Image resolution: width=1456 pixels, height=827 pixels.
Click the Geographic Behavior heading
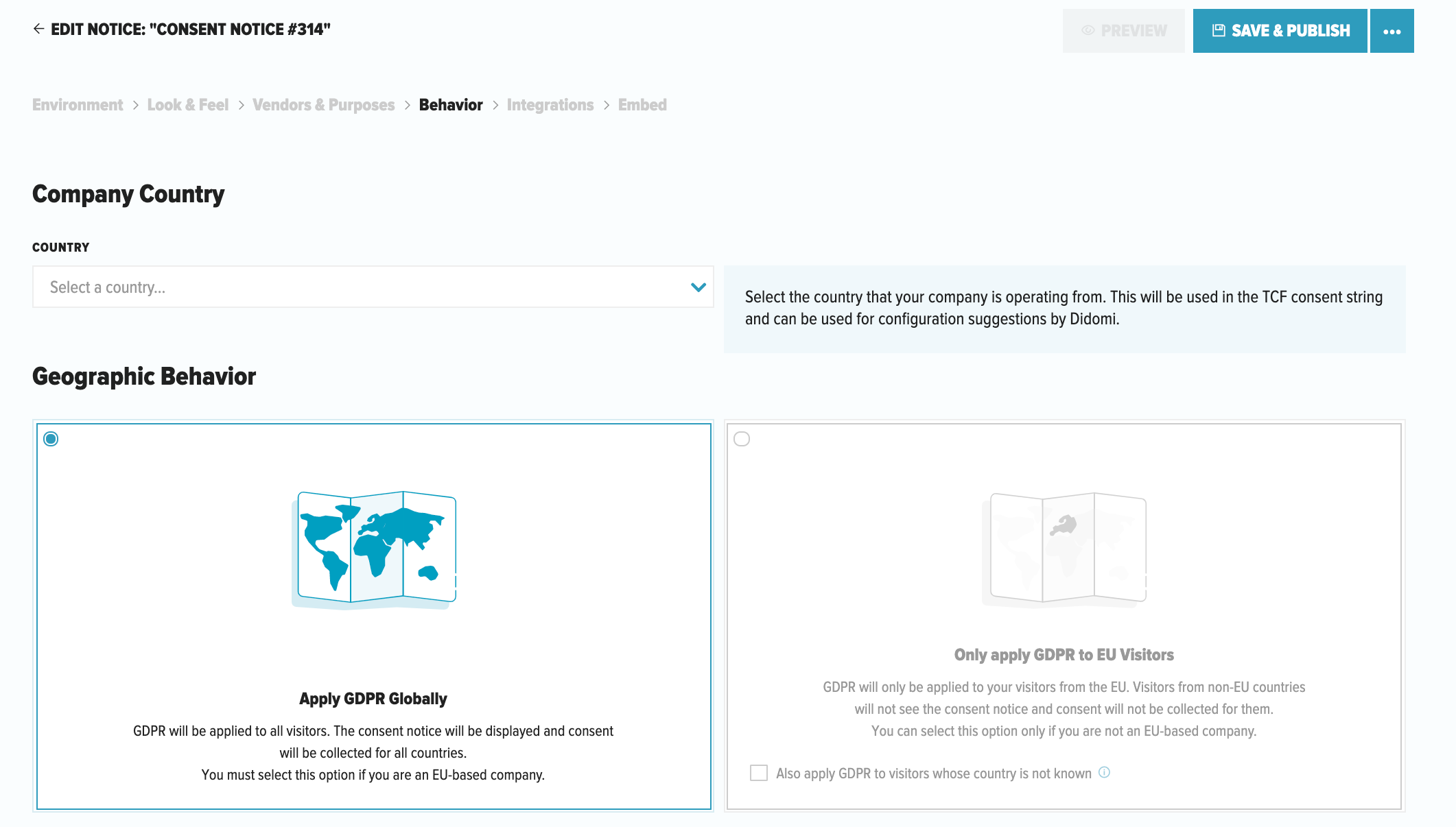tap(144, 376)
